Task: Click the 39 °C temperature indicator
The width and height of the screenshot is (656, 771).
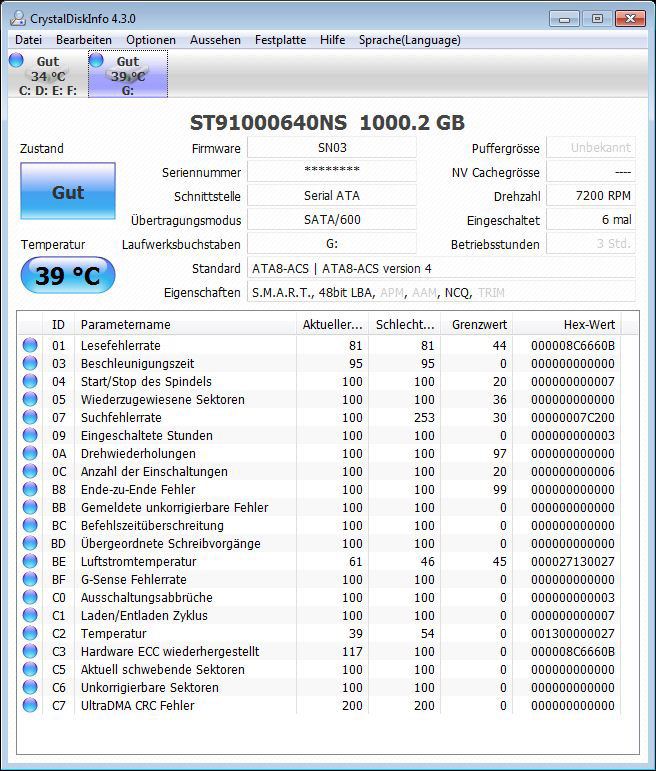Action: [x=68, y=275]
